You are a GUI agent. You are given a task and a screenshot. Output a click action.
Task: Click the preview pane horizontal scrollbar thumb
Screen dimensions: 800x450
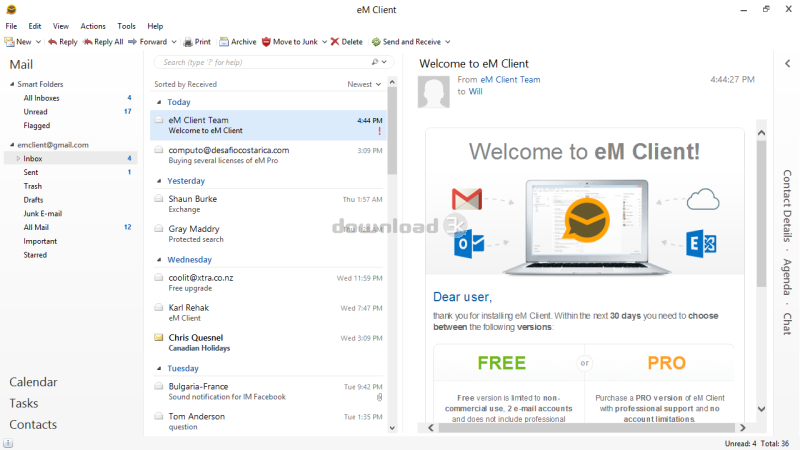[586, 428]
